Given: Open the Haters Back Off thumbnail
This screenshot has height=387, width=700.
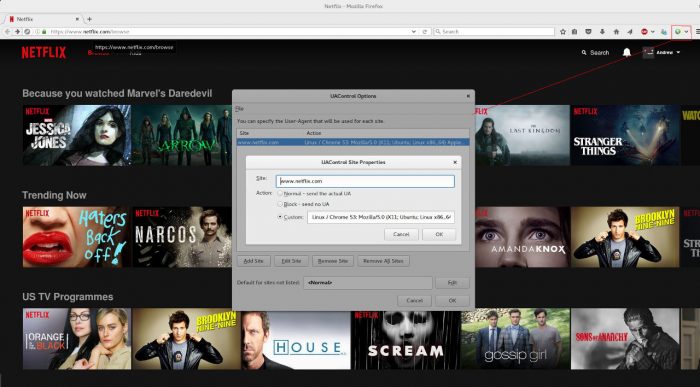Looking at the screenshot, I should coord(77,237).
